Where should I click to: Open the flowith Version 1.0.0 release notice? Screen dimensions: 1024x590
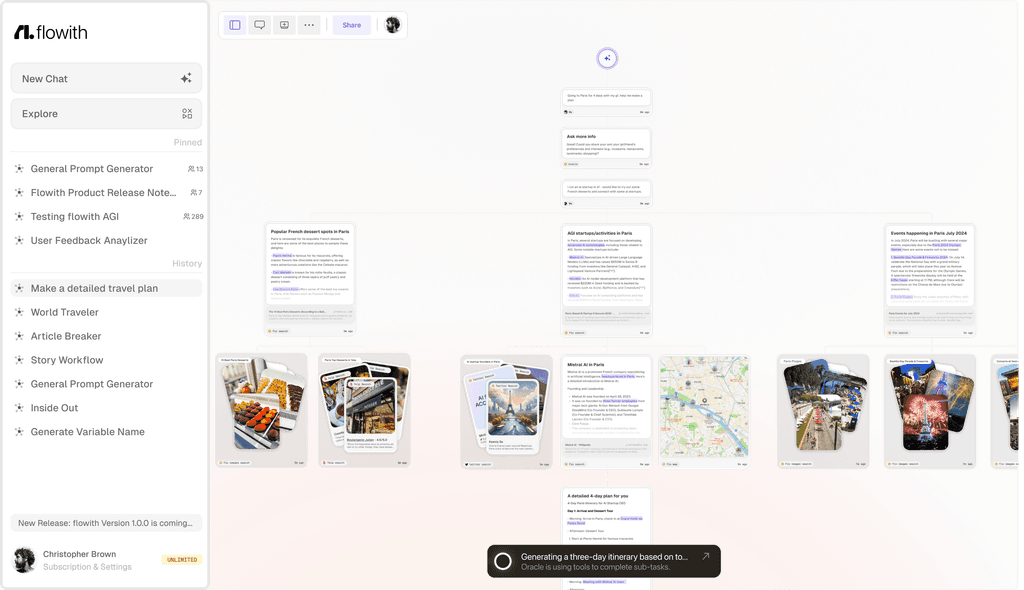point(105,522)
